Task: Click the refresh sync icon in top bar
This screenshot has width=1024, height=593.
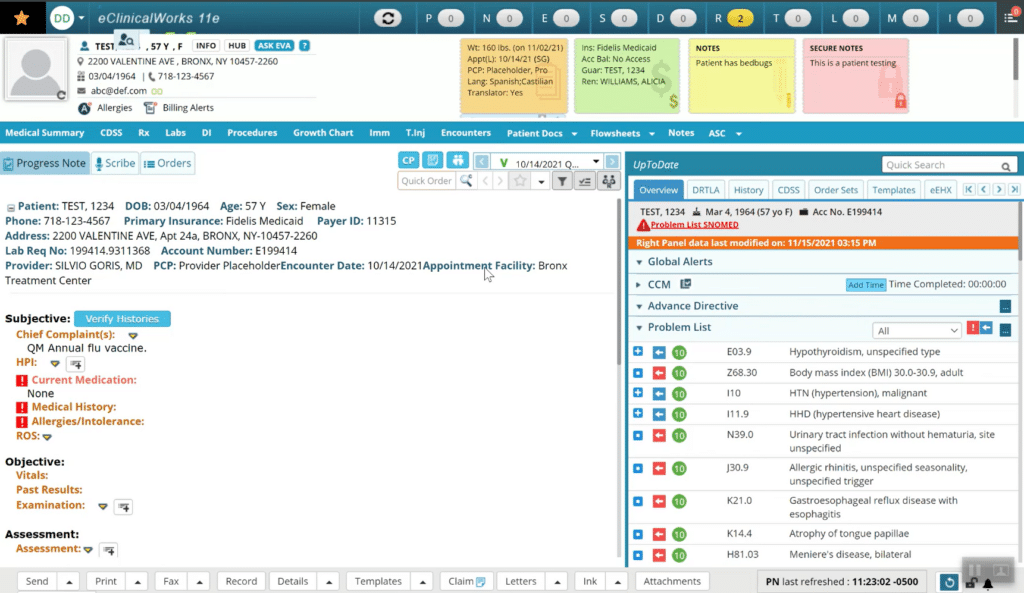Action: pos(387,18)
